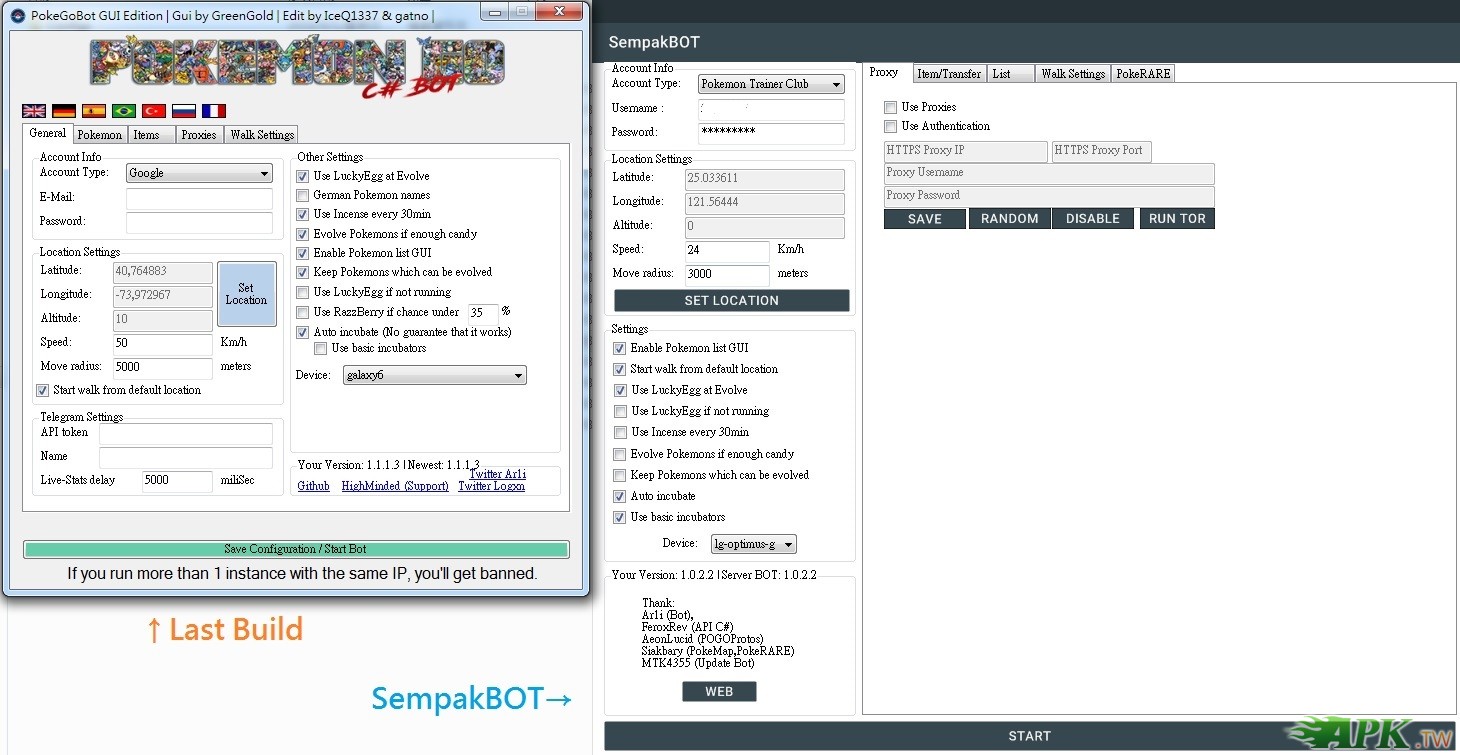Open the HighMinded (Support) link

[395, 486]
